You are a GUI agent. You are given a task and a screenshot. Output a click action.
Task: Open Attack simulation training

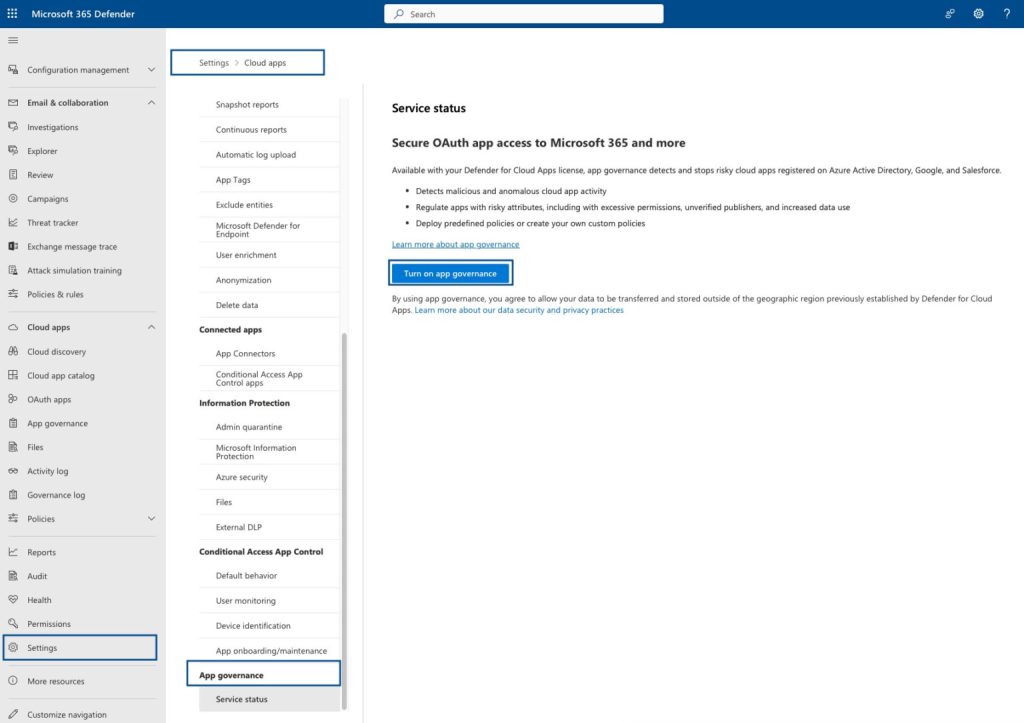pyautogui.click(x=77, y=270)
